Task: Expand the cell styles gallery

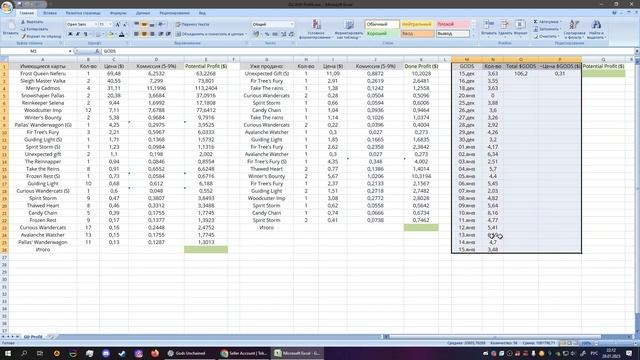Action: click(x=473, y=36)
